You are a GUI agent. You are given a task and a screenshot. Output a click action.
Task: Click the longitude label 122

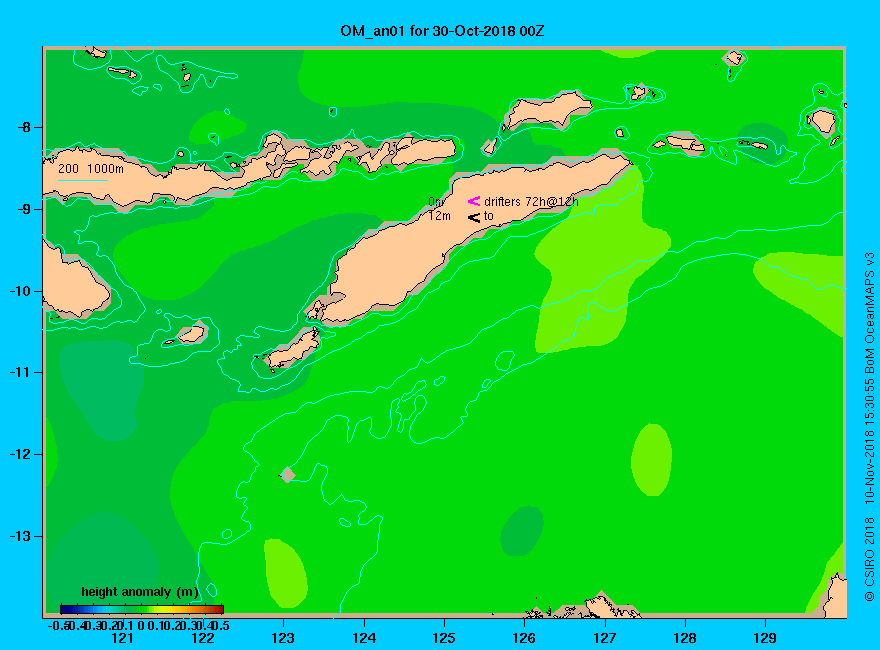tap(203, 638)
